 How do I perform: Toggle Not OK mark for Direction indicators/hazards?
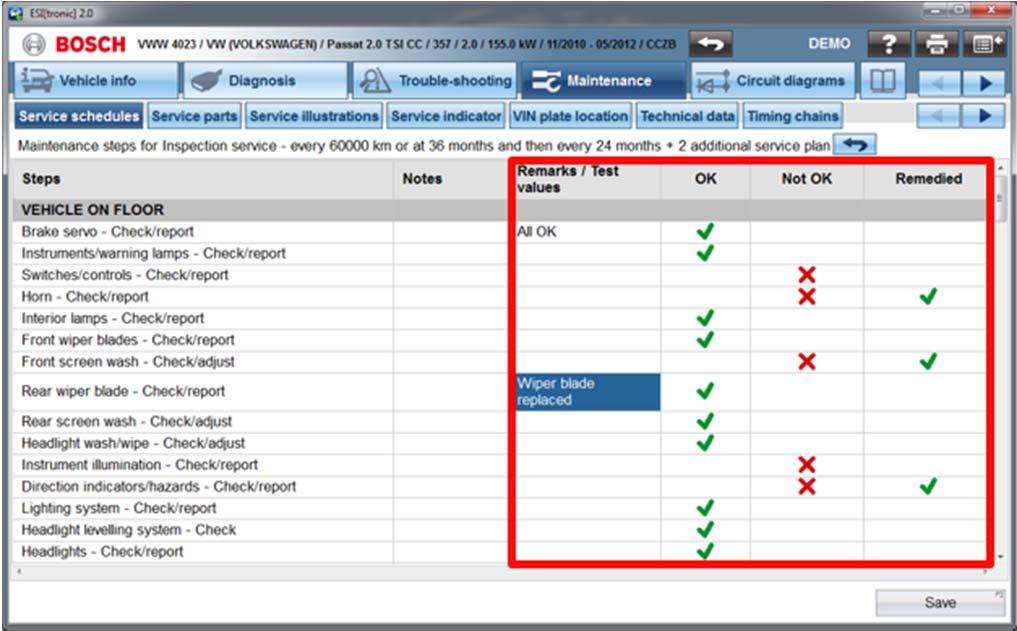coord(807,486)
